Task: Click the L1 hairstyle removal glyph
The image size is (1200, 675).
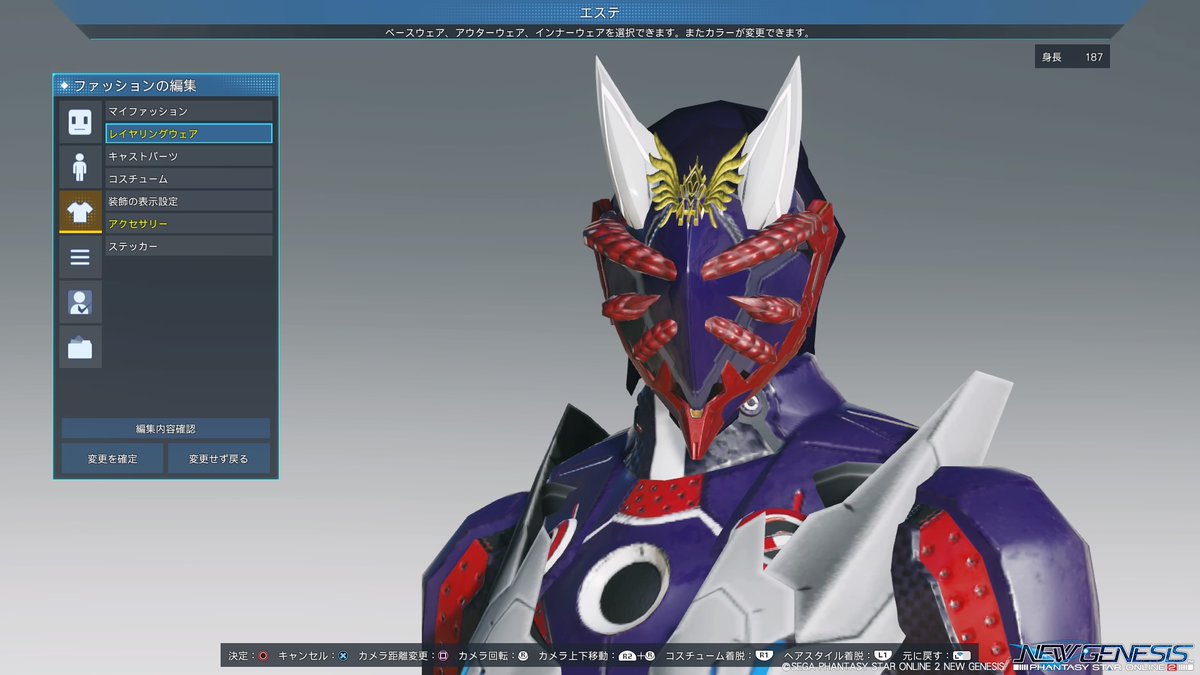Action: click(883, 656)
